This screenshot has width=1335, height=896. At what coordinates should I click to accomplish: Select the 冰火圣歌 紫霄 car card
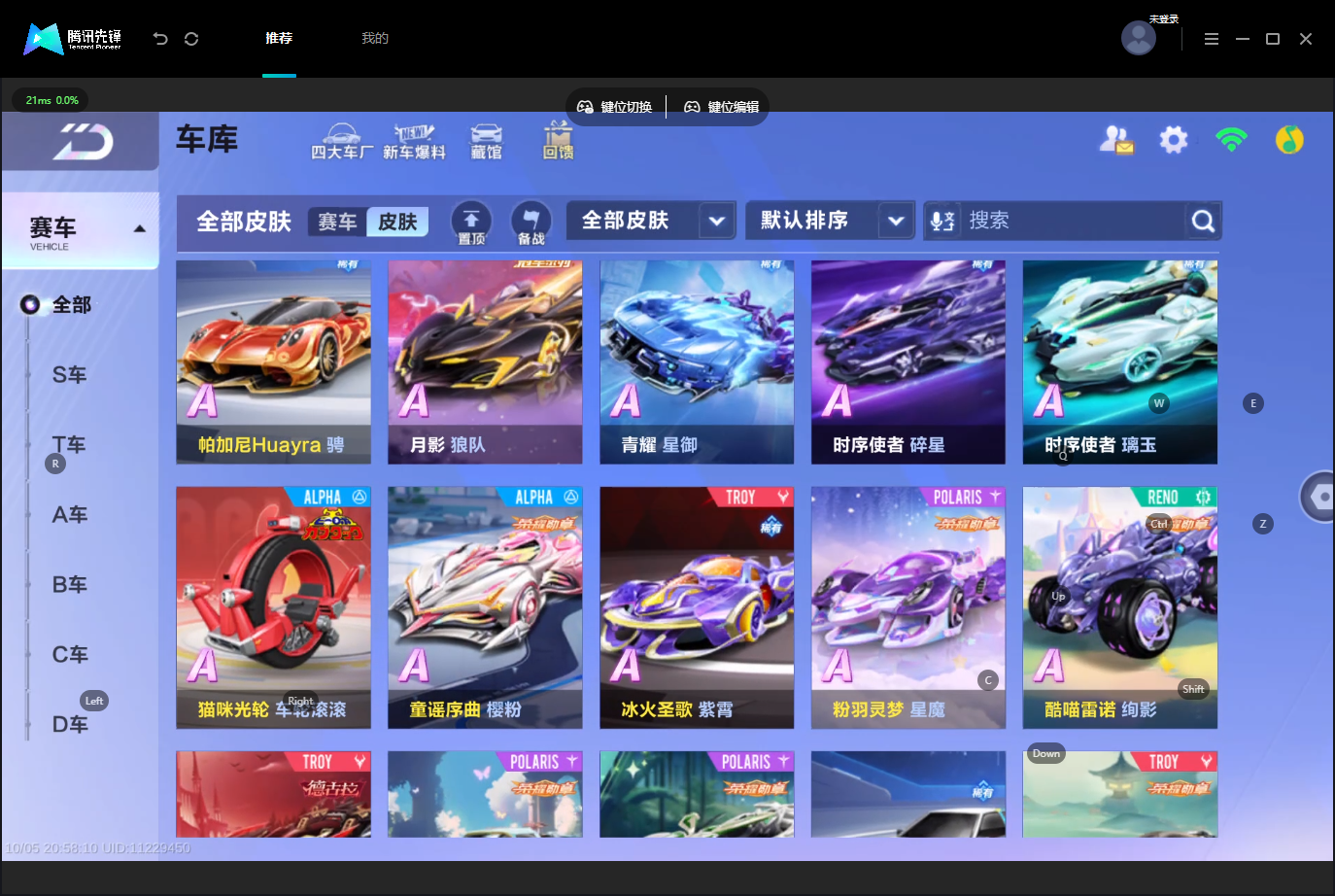click(x=698, y=607)
